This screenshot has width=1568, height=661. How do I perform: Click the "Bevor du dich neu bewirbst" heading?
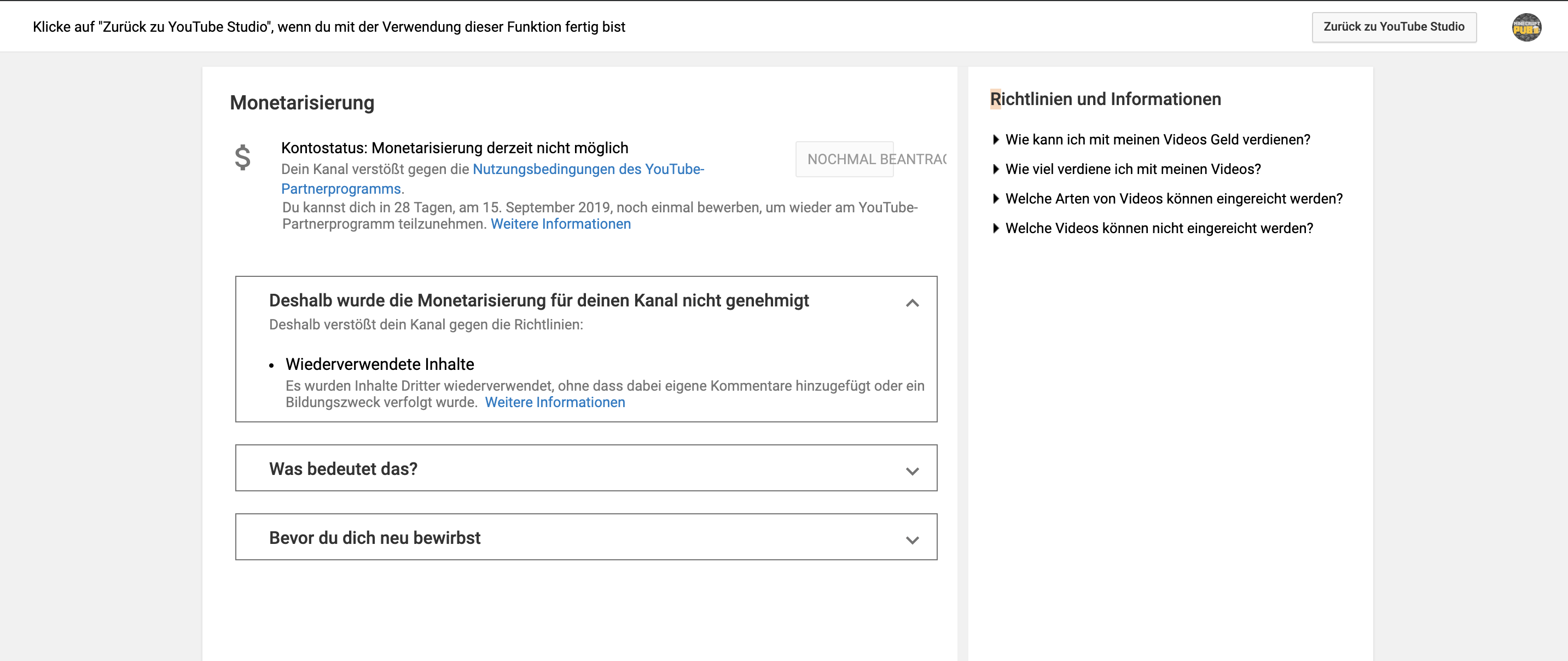click(375, 538)
